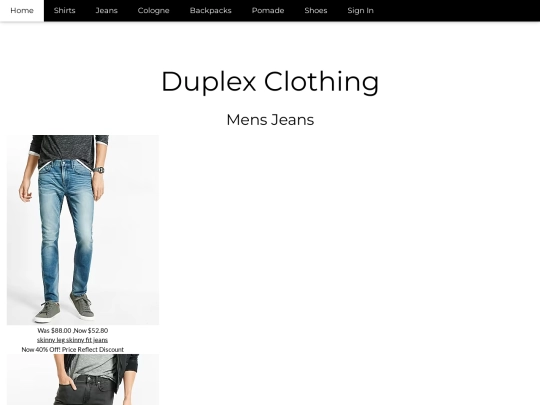Open the black jeans product photo
Image resolution: width=540 pixels, height=405 pixels.
[x=83, y=380]
